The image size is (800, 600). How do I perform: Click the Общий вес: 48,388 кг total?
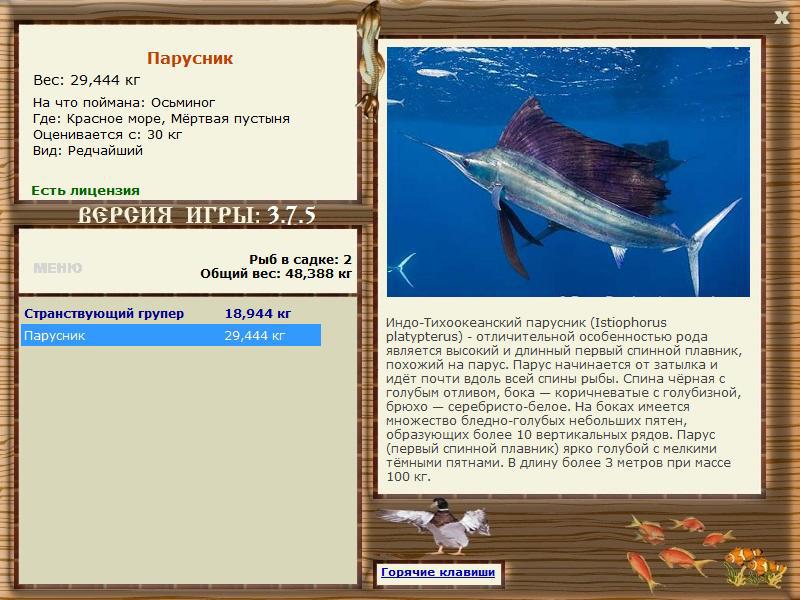coord(276,274)
